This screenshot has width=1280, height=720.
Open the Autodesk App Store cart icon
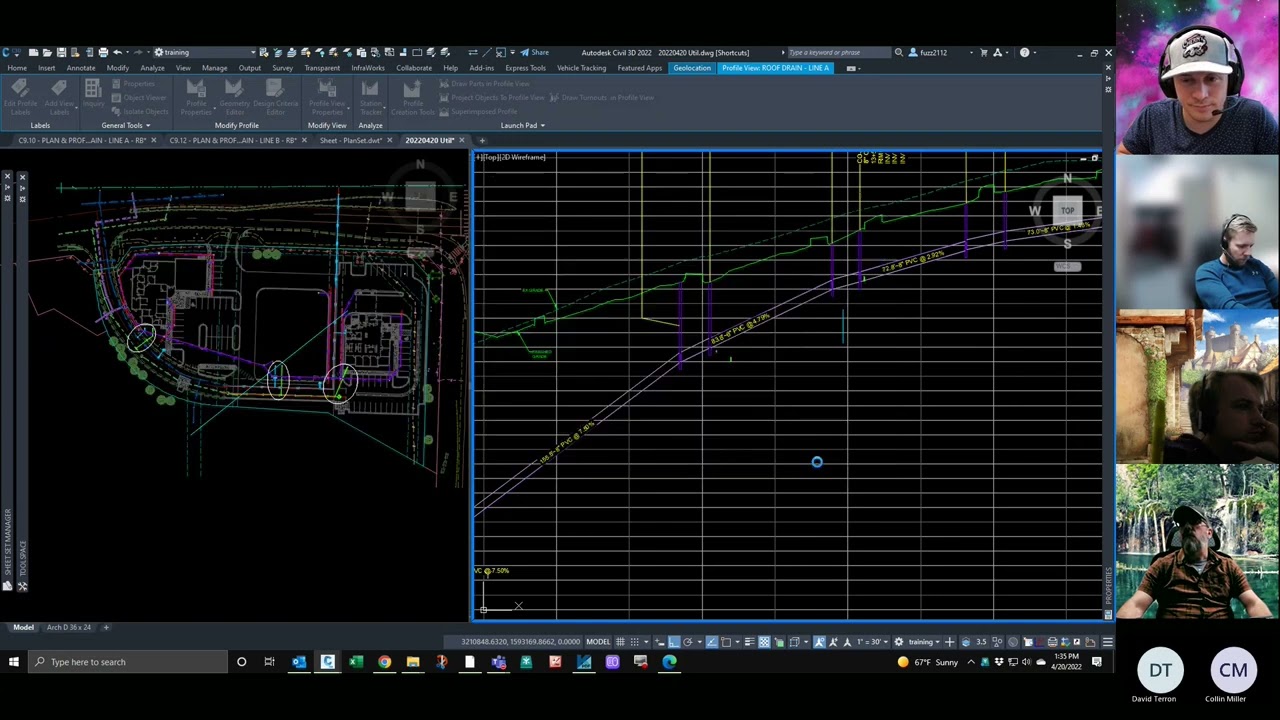(x=983, y=52)
